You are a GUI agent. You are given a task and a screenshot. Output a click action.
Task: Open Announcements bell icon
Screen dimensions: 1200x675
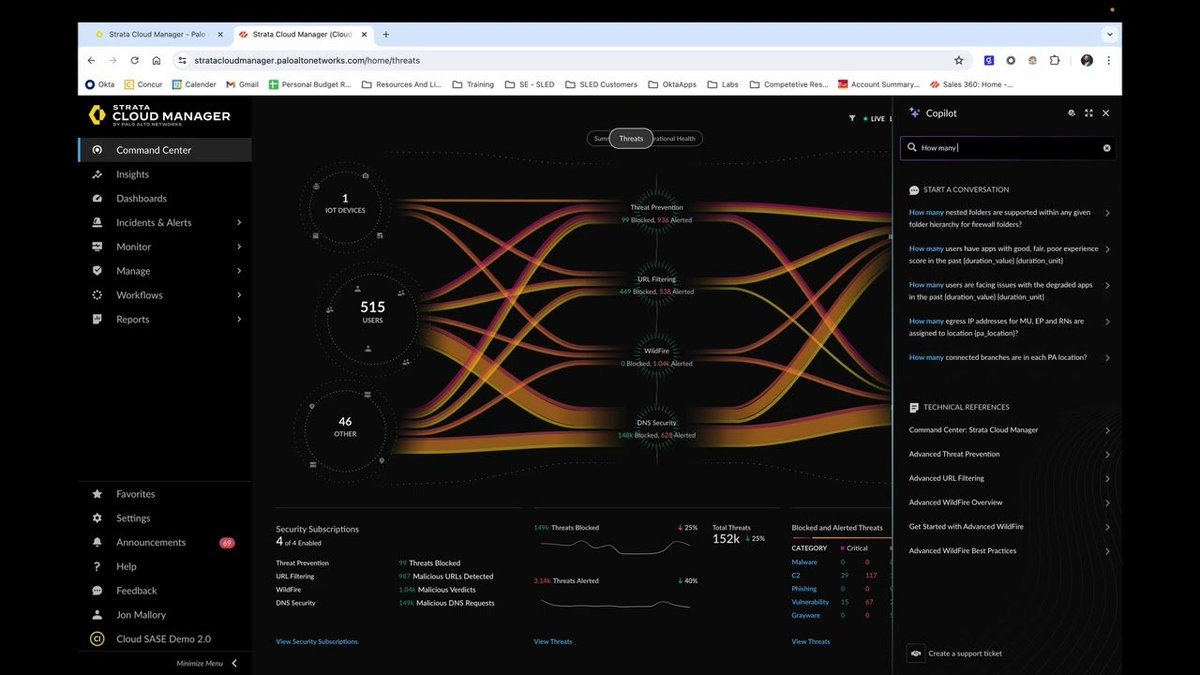[97, 542]
